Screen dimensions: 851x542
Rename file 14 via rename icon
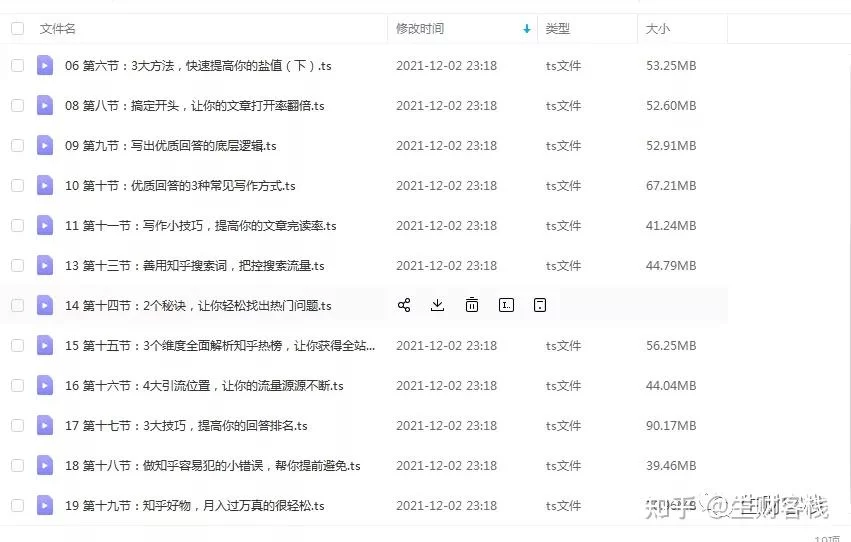pyautogui.click(x=506, y=305)
